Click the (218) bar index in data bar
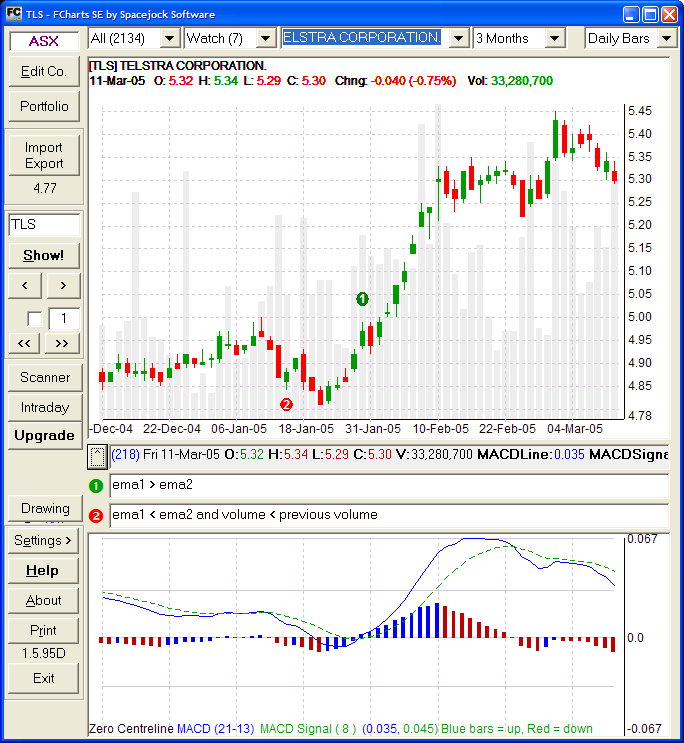 (125, 455)
